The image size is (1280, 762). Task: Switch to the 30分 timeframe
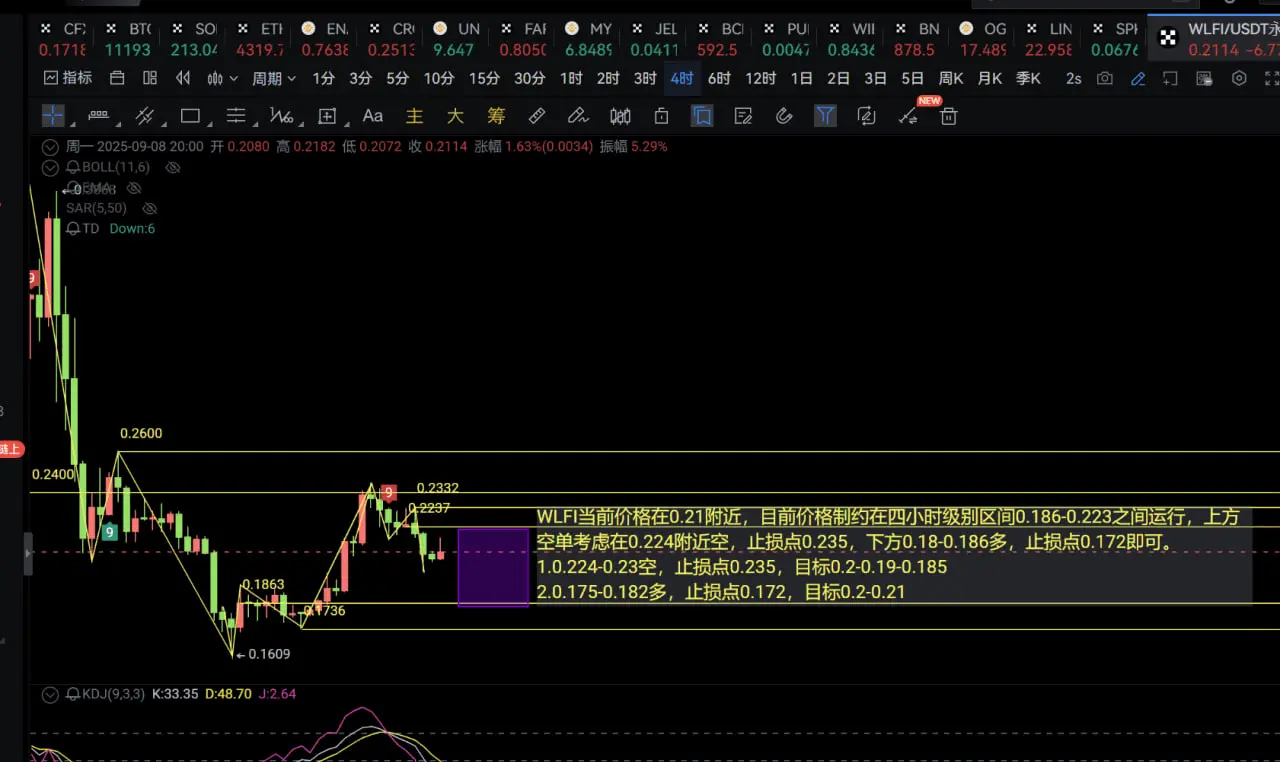(530, 78)
